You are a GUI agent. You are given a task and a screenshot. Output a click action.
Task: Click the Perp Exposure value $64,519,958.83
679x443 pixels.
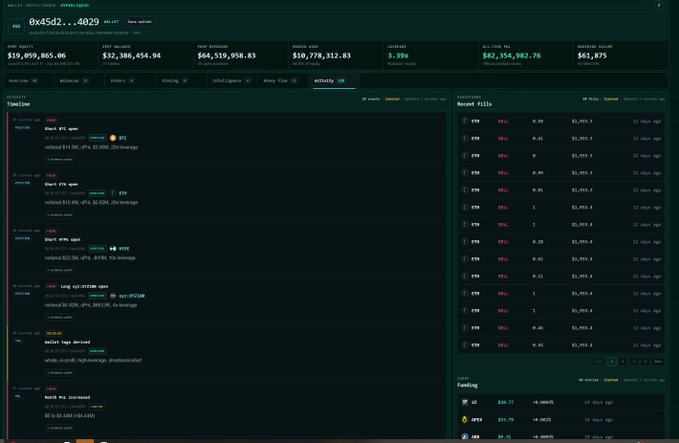pyautogui.click(x=226, y=55)
